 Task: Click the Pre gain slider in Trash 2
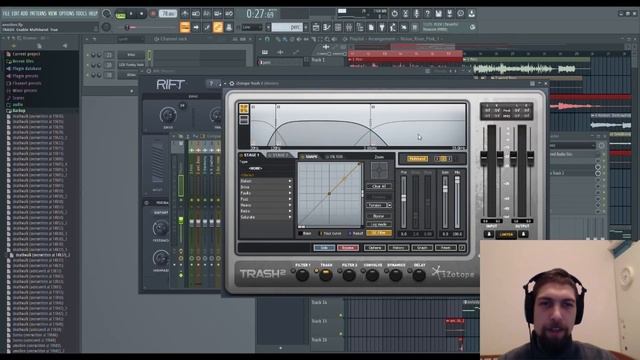[x=404, y=202]
